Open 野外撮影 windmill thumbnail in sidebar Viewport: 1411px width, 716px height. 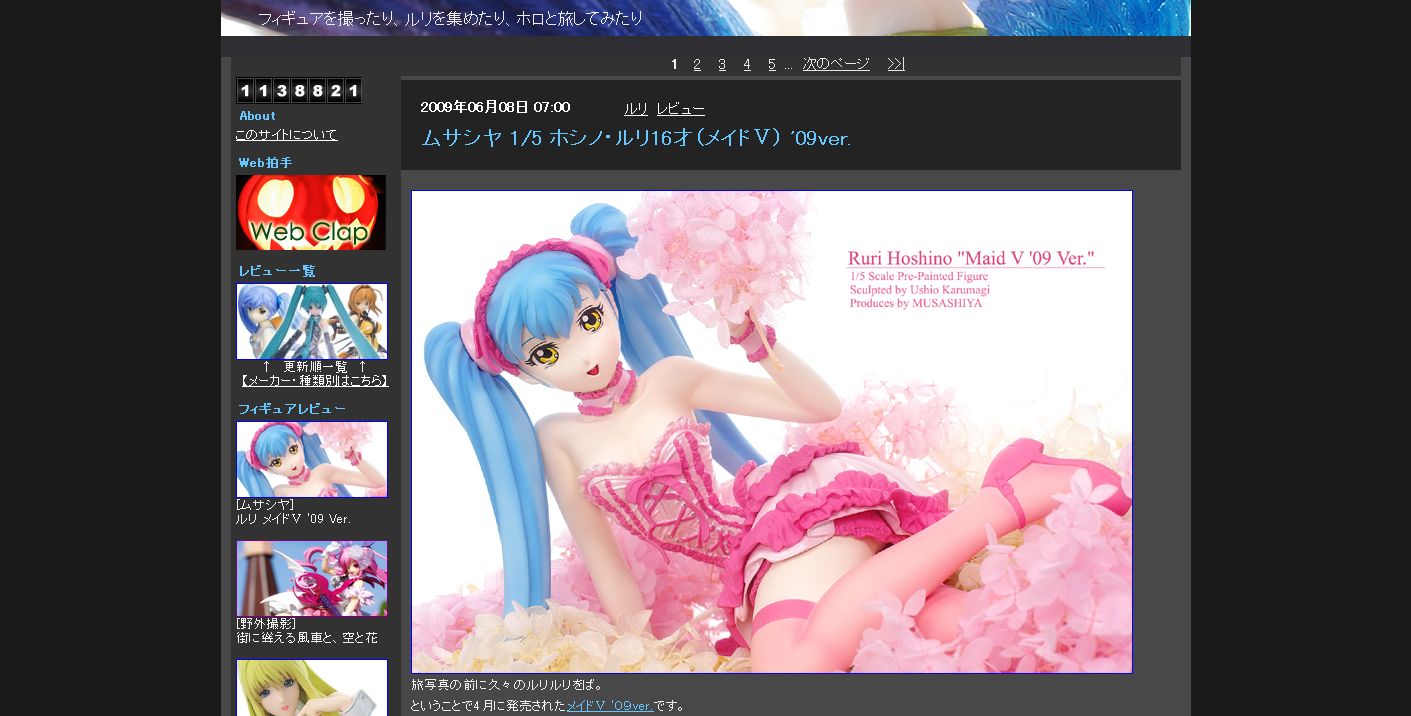click(312, 579)
